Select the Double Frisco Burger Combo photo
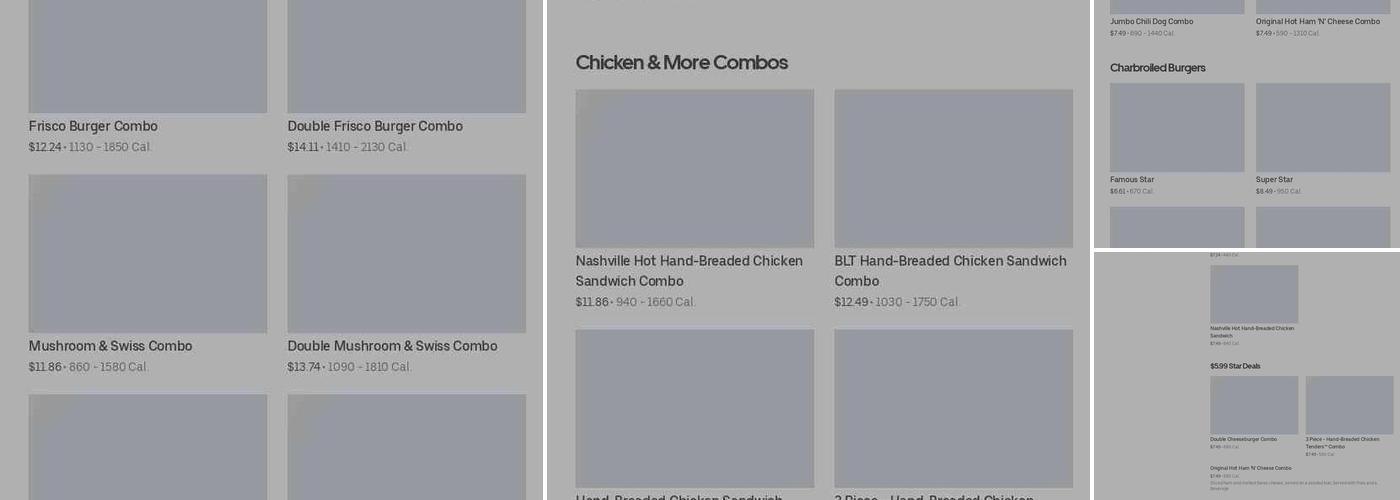Image resolution: width=1400 pixels, height=500 pixels. pyautogui.click(x=406, y=56)
